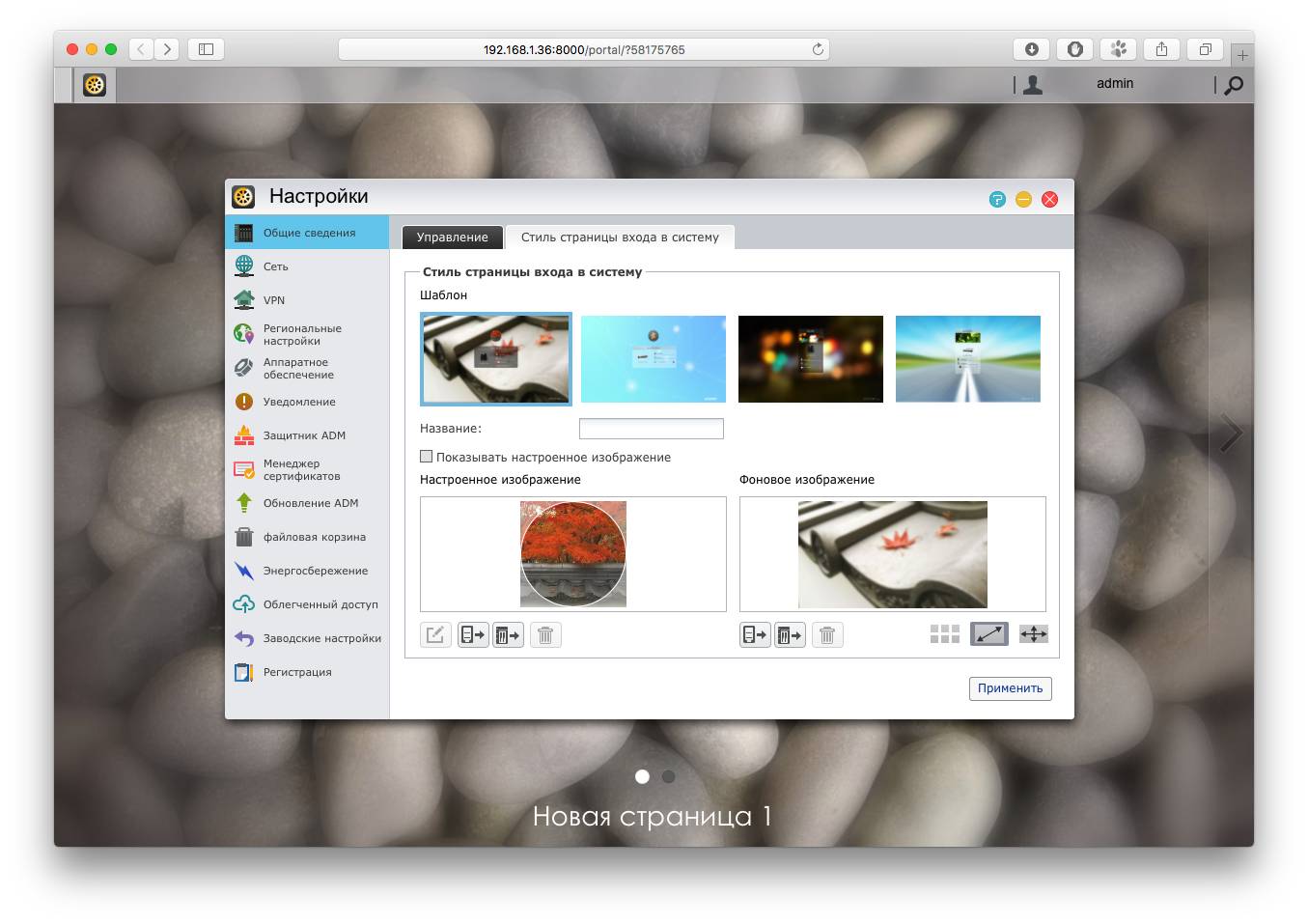
Task: Enable Показывать настроенное изображение checkbox
Action: click(427, 457)
